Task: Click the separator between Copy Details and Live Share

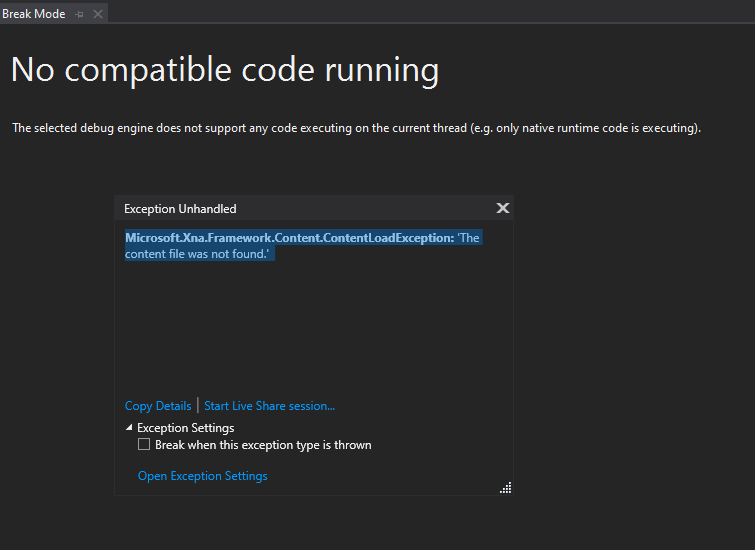Action: 198,406
